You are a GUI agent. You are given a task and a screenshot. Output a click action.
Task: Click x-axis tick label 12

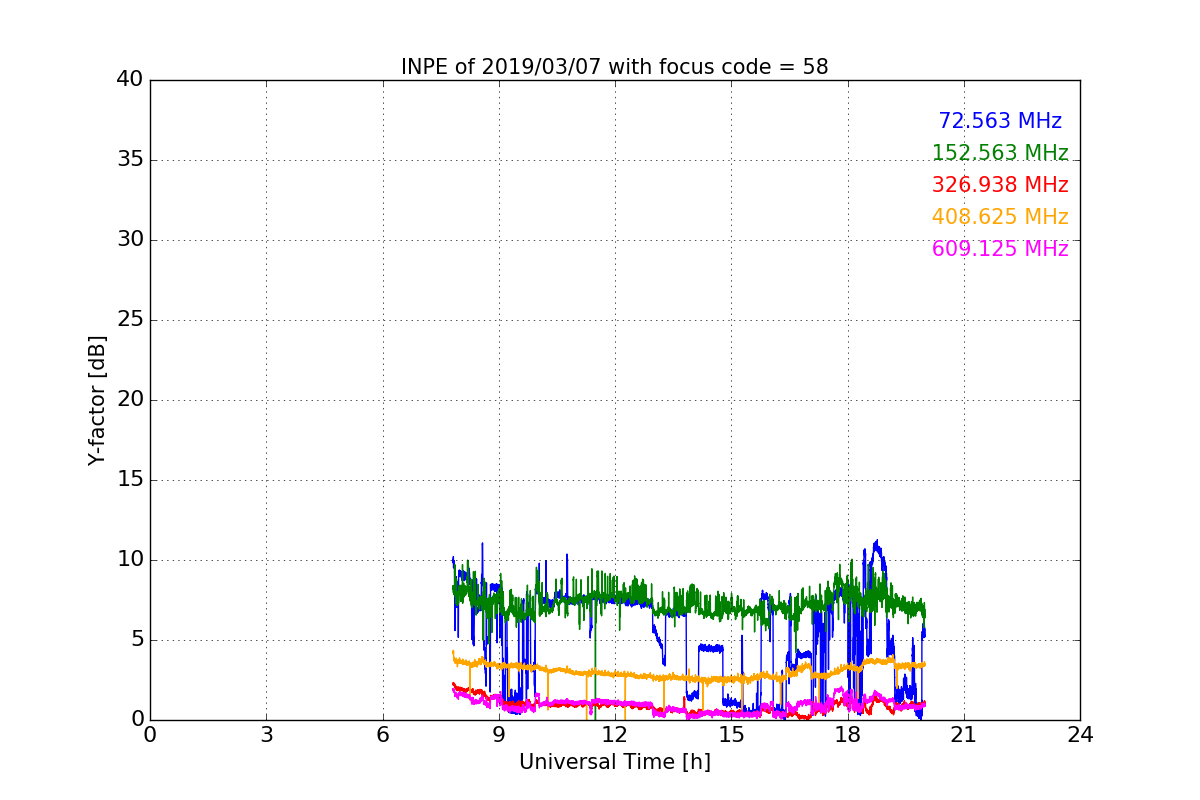(615, 734)
